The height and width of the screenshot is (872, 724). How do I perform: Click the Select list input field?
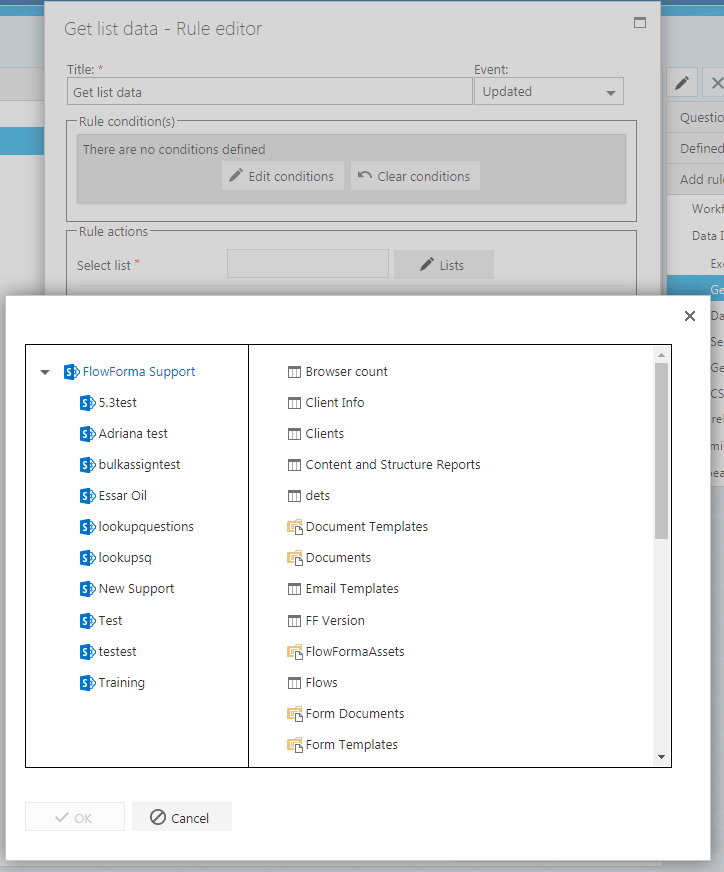pyautogui.click(x=308, y=264)
